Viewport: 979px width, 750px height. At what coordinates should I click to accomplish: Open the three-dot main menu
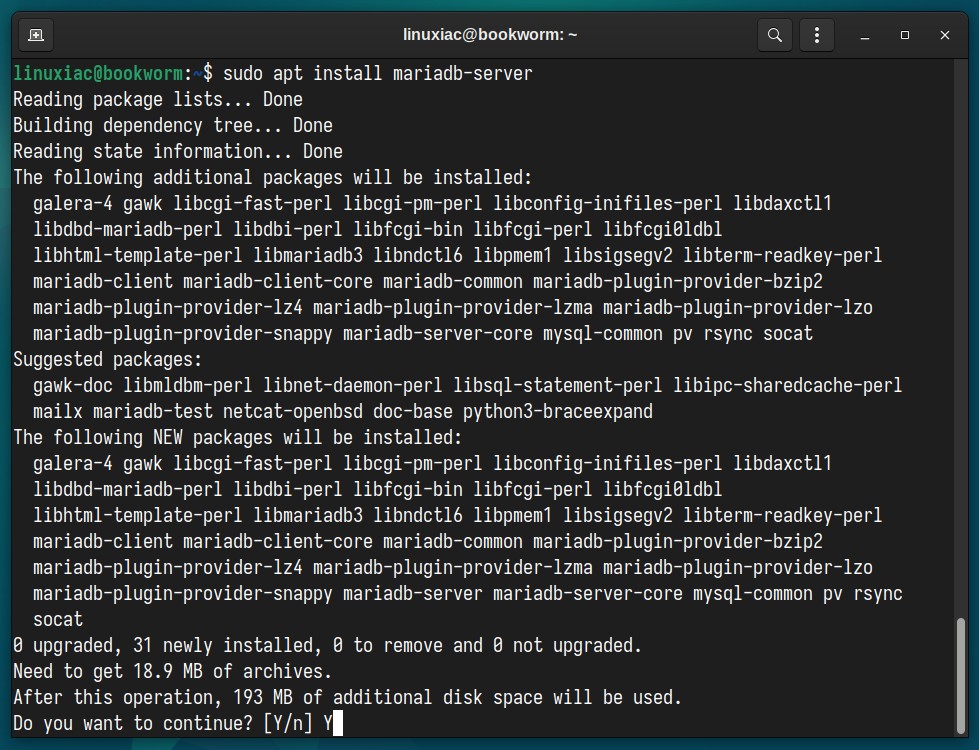(x=817, y=35)
